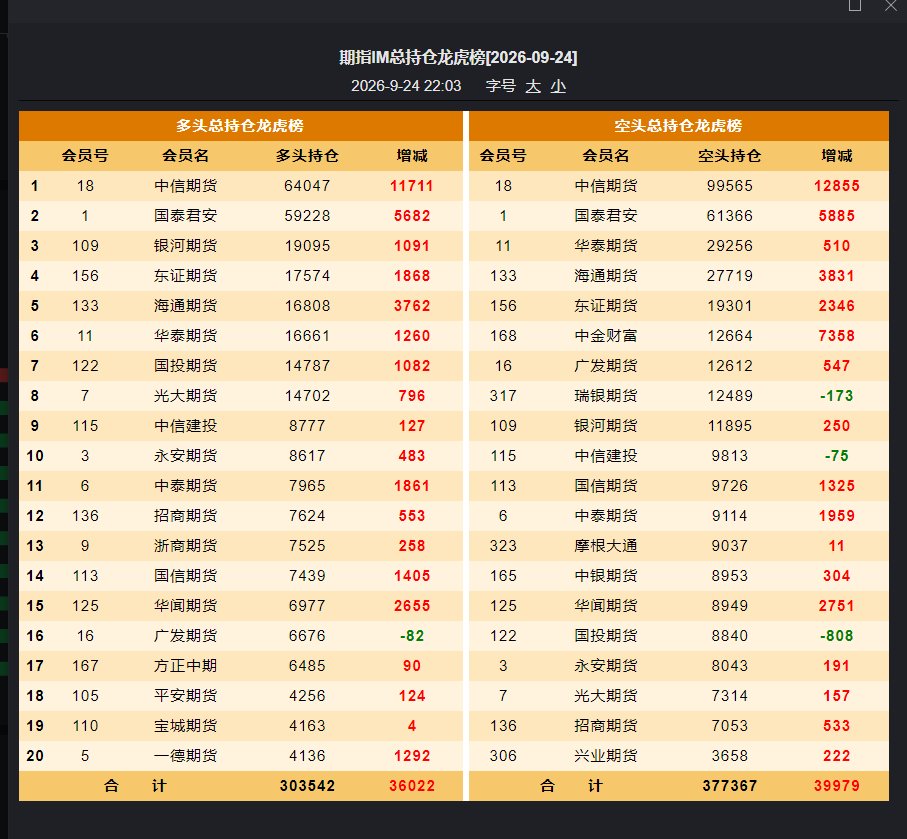The height and width of the screenshot is (839, 907).
Task: Select 一德期货 in long positions table
Action: (186, 756)
